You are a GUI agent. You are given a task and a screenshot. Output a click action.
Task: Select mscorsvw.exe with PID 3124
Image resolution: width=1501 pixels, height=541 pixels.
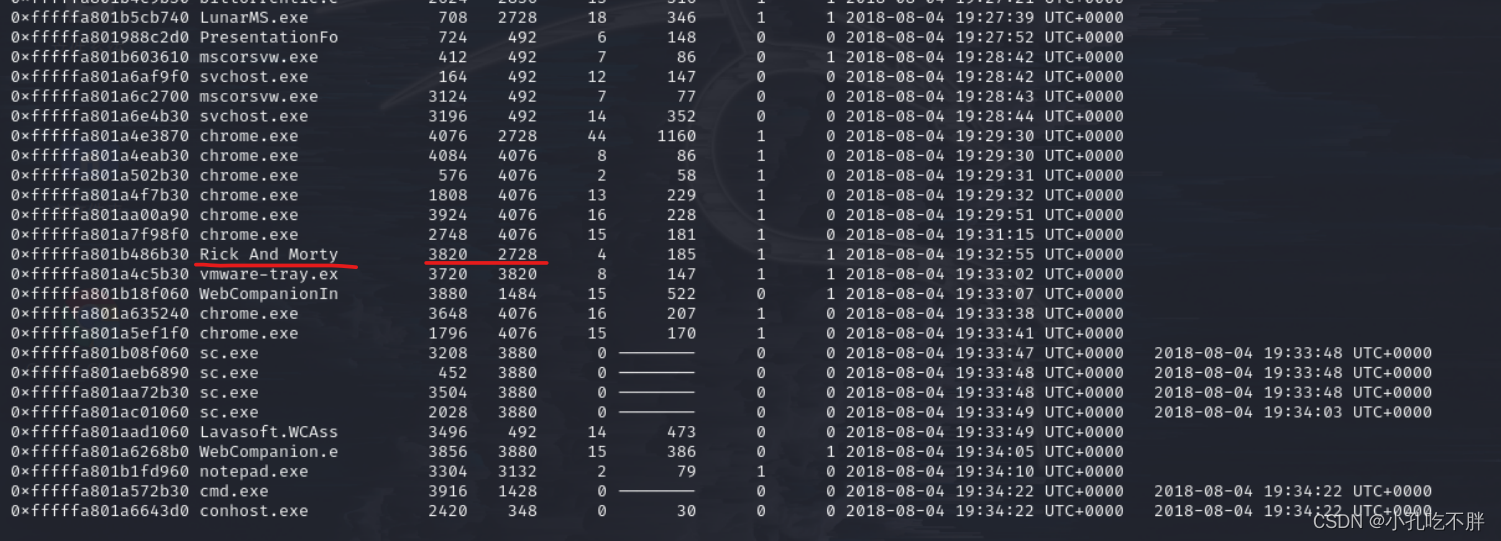point(259,97)
